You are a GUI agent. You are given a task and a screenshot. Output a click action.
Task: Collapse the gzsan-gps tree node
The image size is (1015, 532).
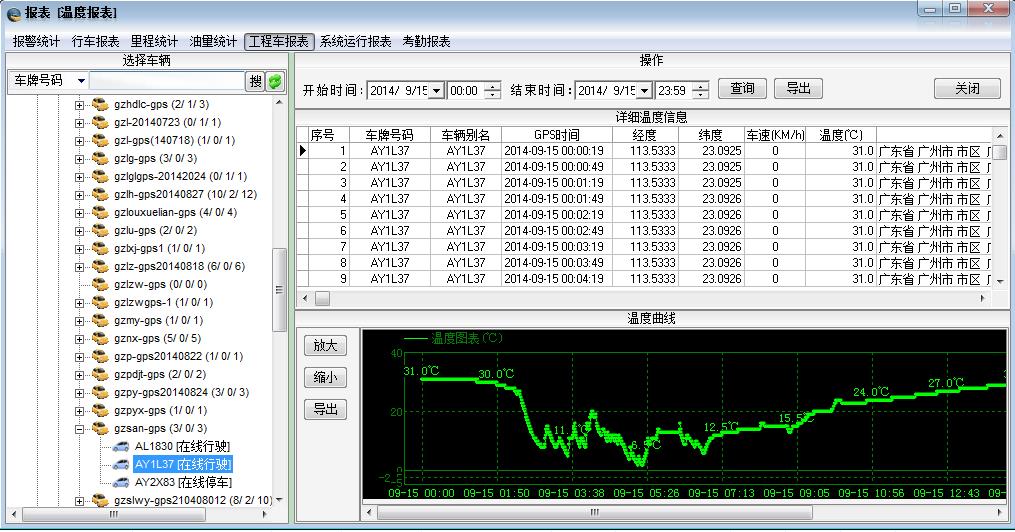point(81,428)
